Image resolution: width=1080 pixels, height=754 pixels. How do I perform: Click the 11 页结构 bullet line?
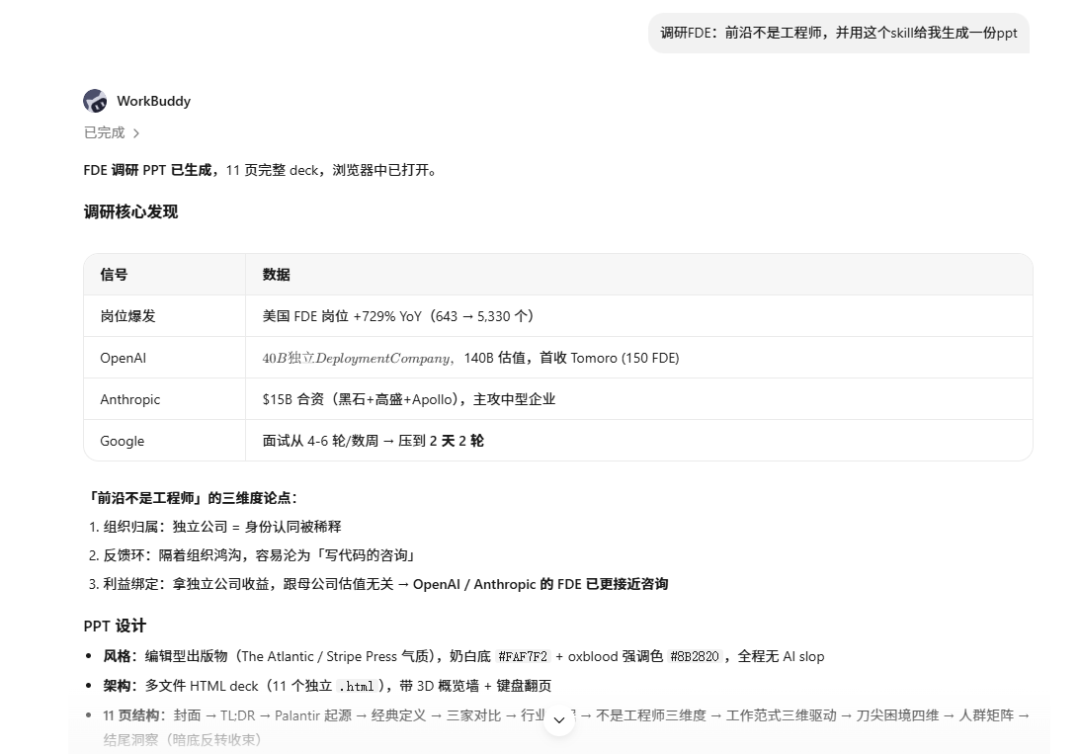566,727
